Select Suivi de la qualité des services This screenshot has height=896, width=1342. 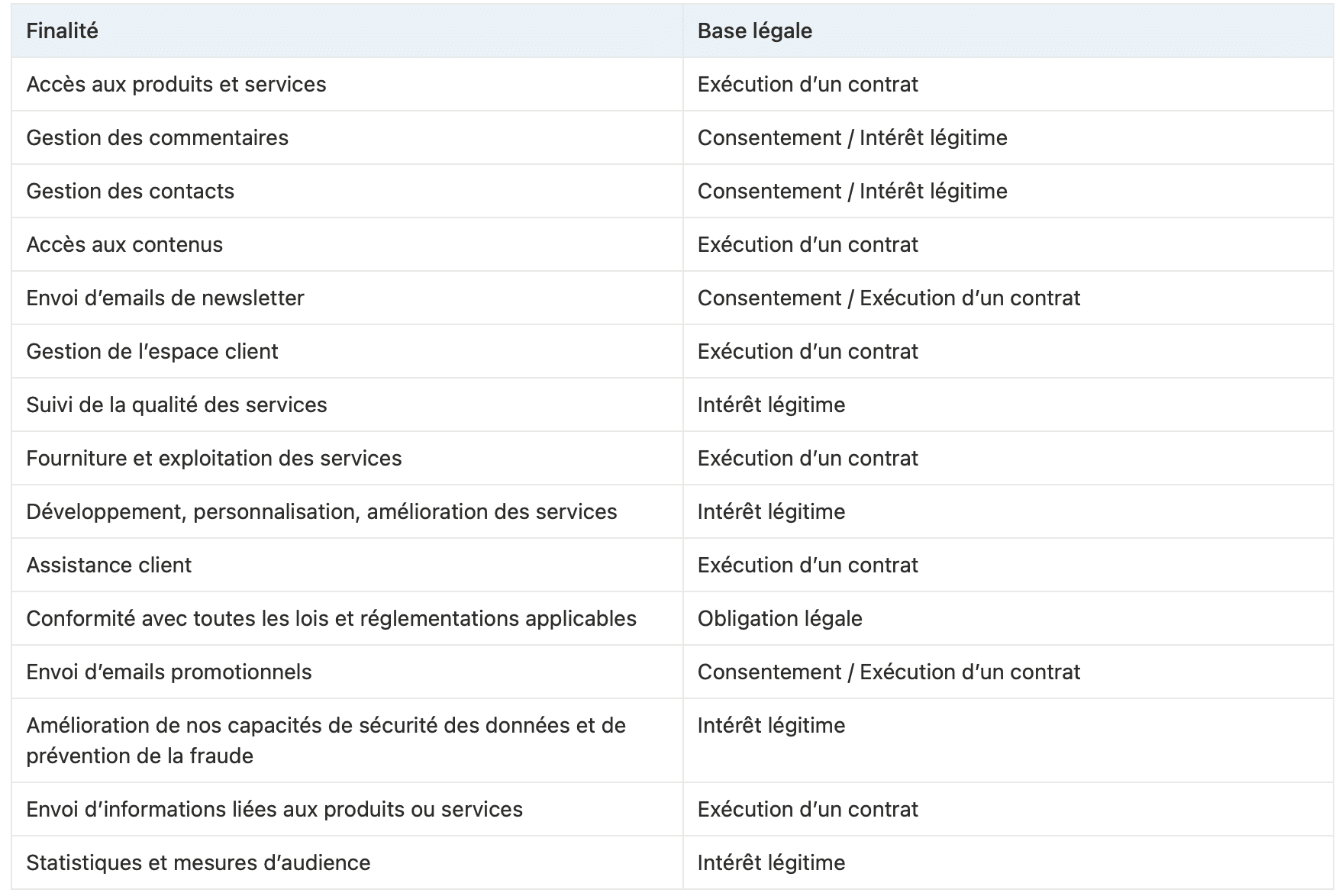pyautogui.click(x=176, y=404)
